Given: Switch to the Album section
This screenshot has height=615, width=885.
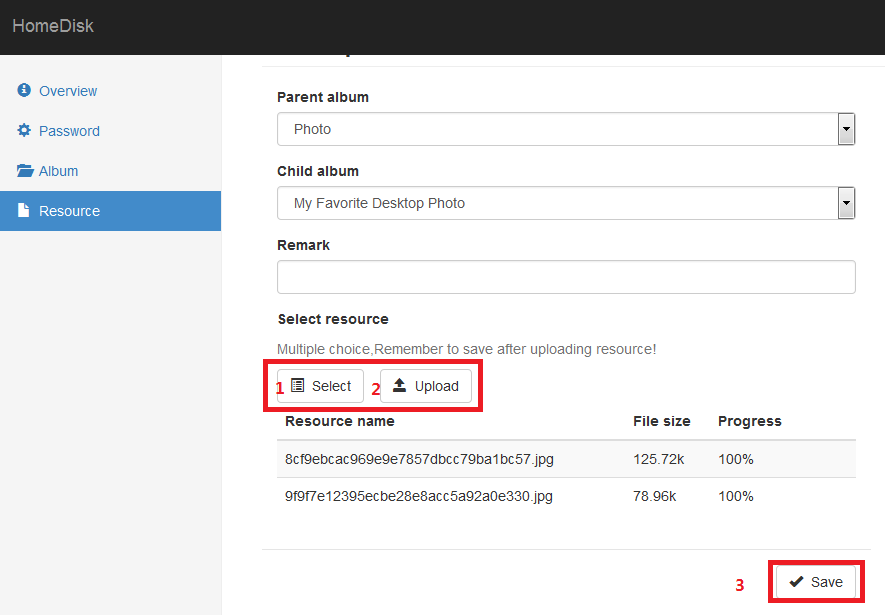Looking at the screenshot, I should (60, 170).
